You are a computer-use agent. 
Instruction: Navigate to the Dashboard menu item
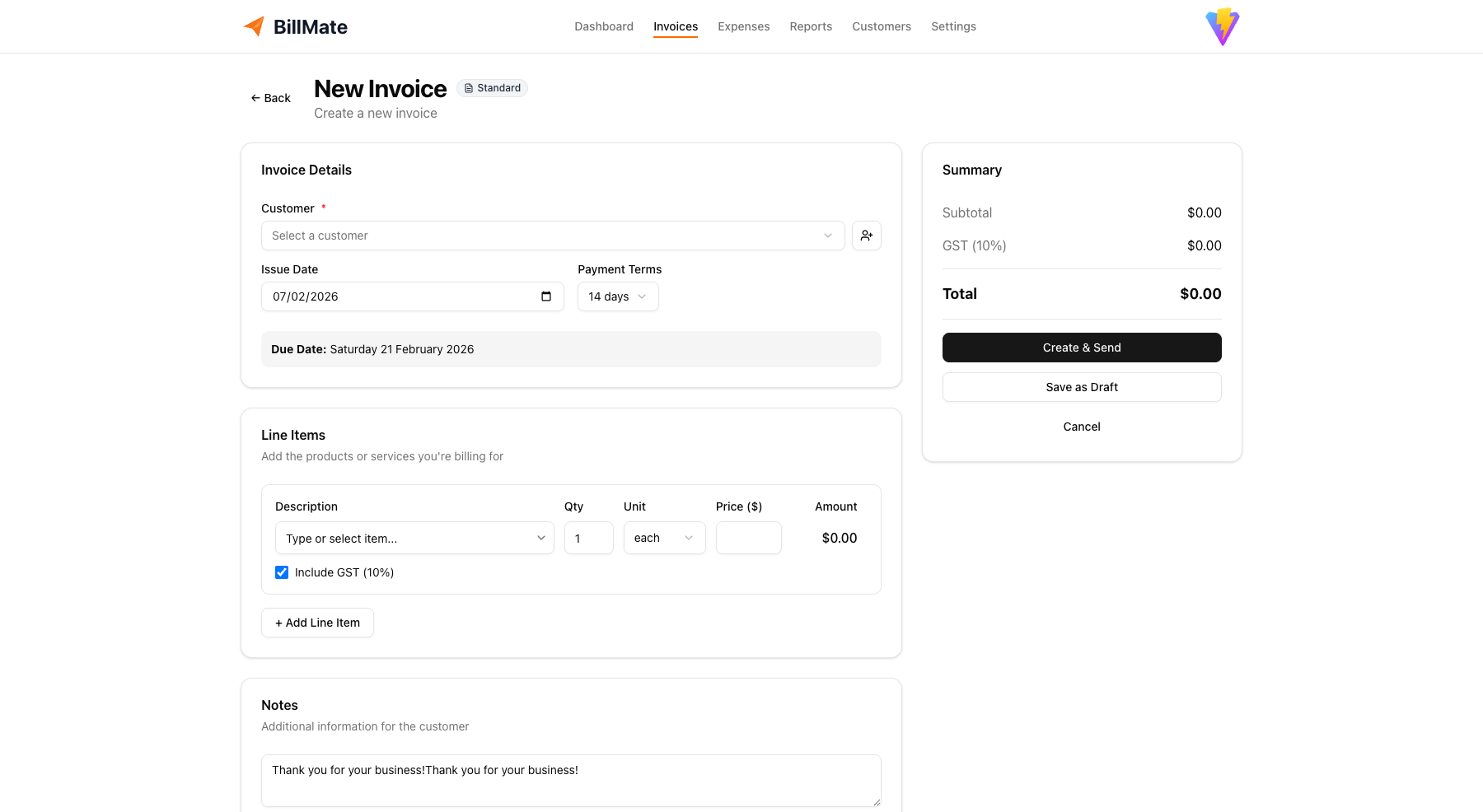coord(603,26)
